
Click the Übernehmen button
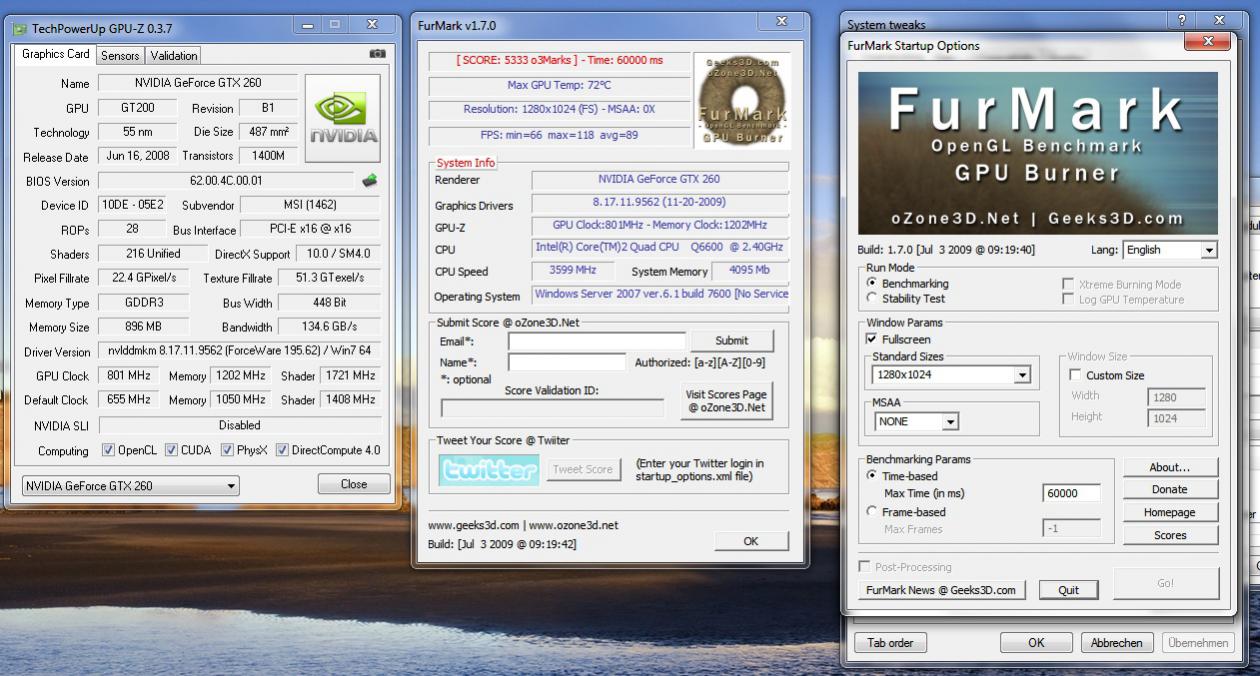(x=1197, y=643)
